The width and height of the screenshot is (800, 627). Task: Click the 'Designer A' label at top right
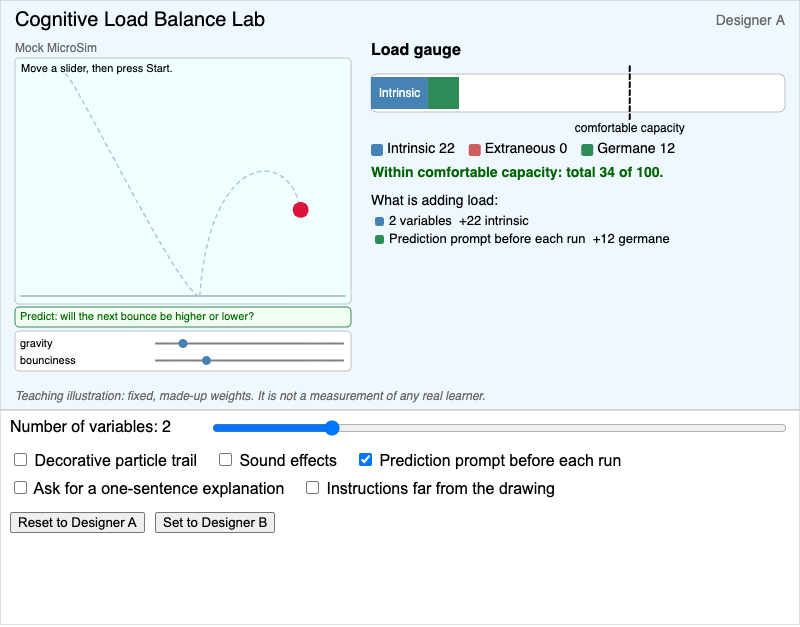pos(750,20)
